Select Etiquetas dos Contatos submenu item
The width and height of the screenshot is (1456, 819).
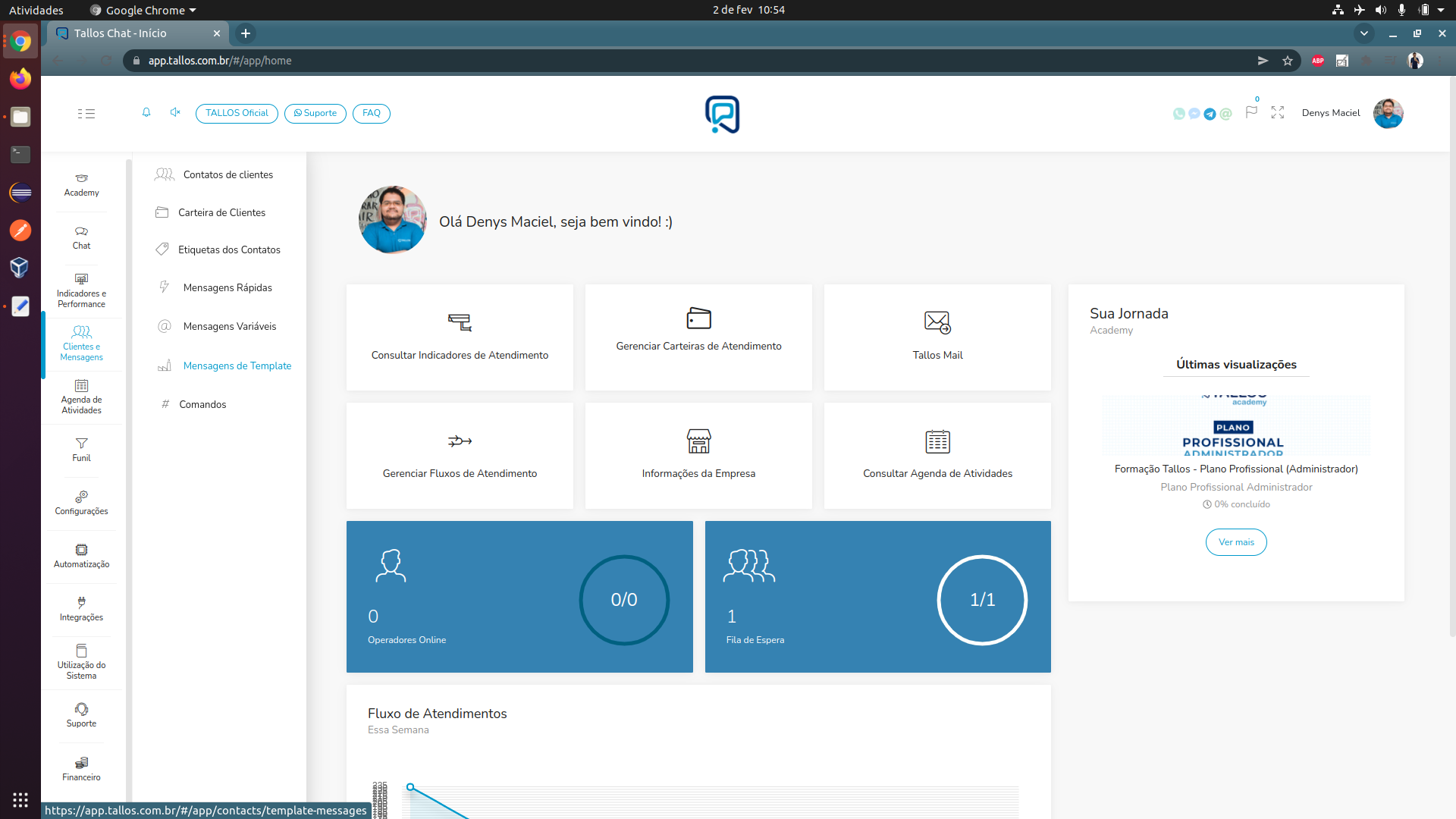[218, 249]
